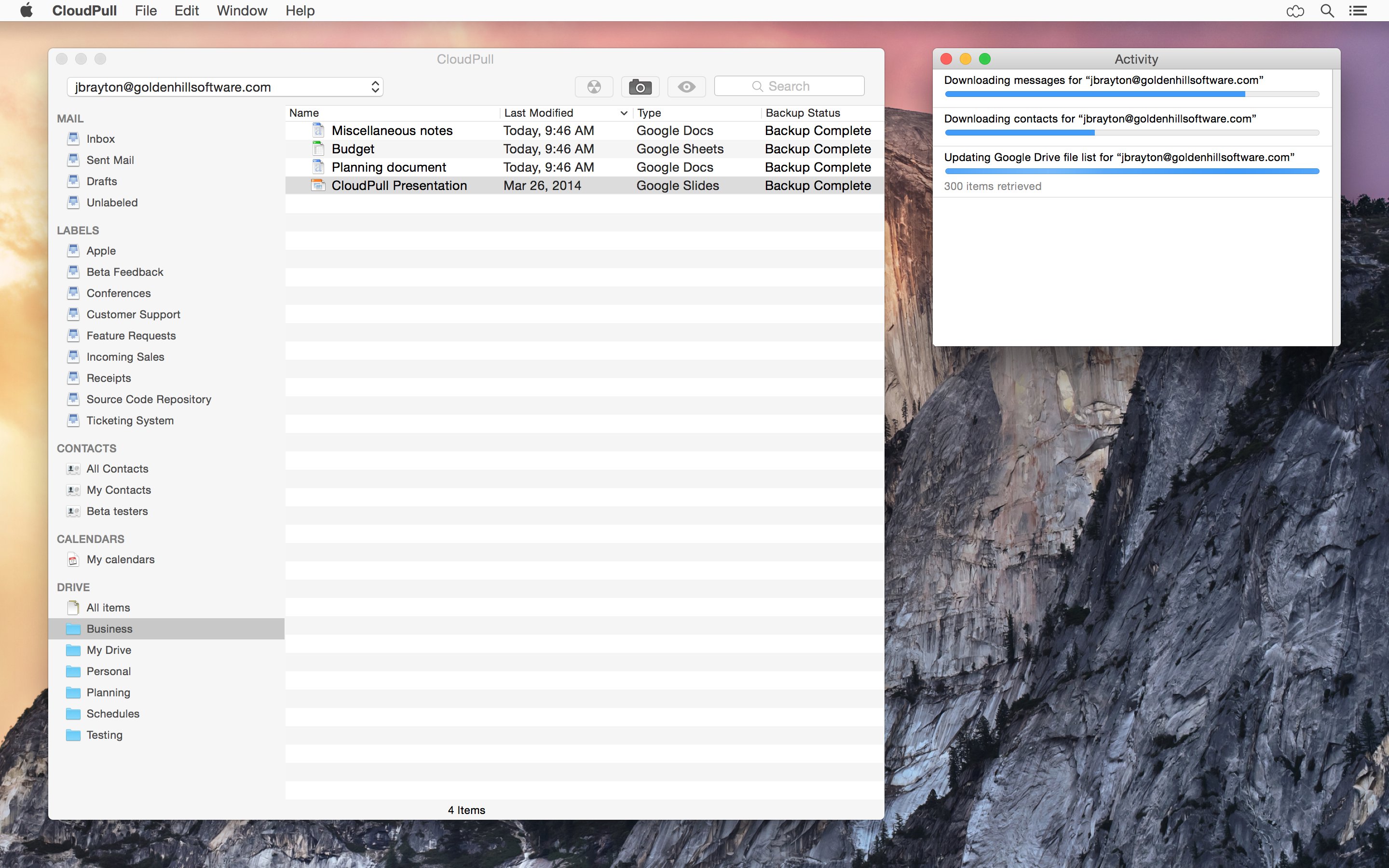Focus the Search field

pyautogui.click(x=789, y=86)
